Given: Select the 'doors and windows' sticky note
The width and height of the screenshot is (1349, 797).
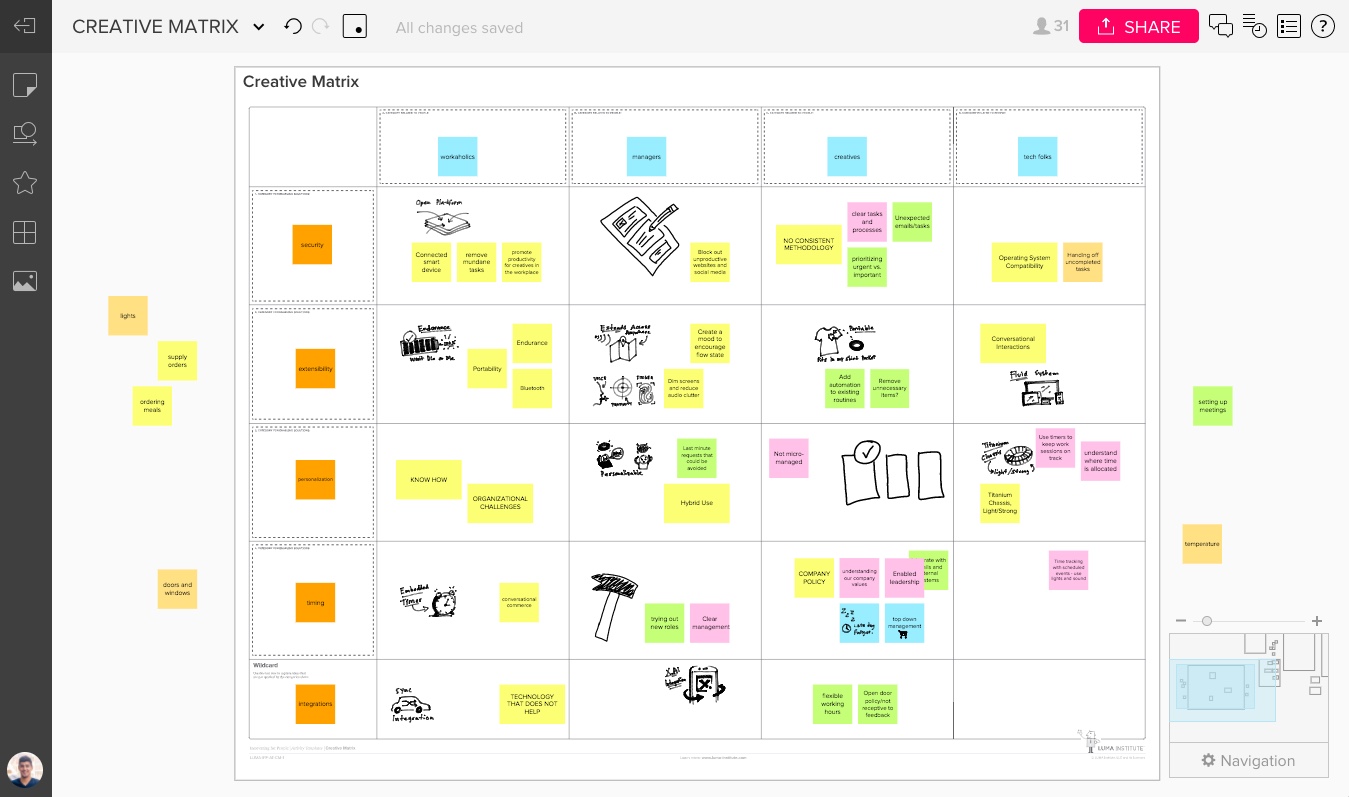Looking at the screenshot, I should point(177,589).
